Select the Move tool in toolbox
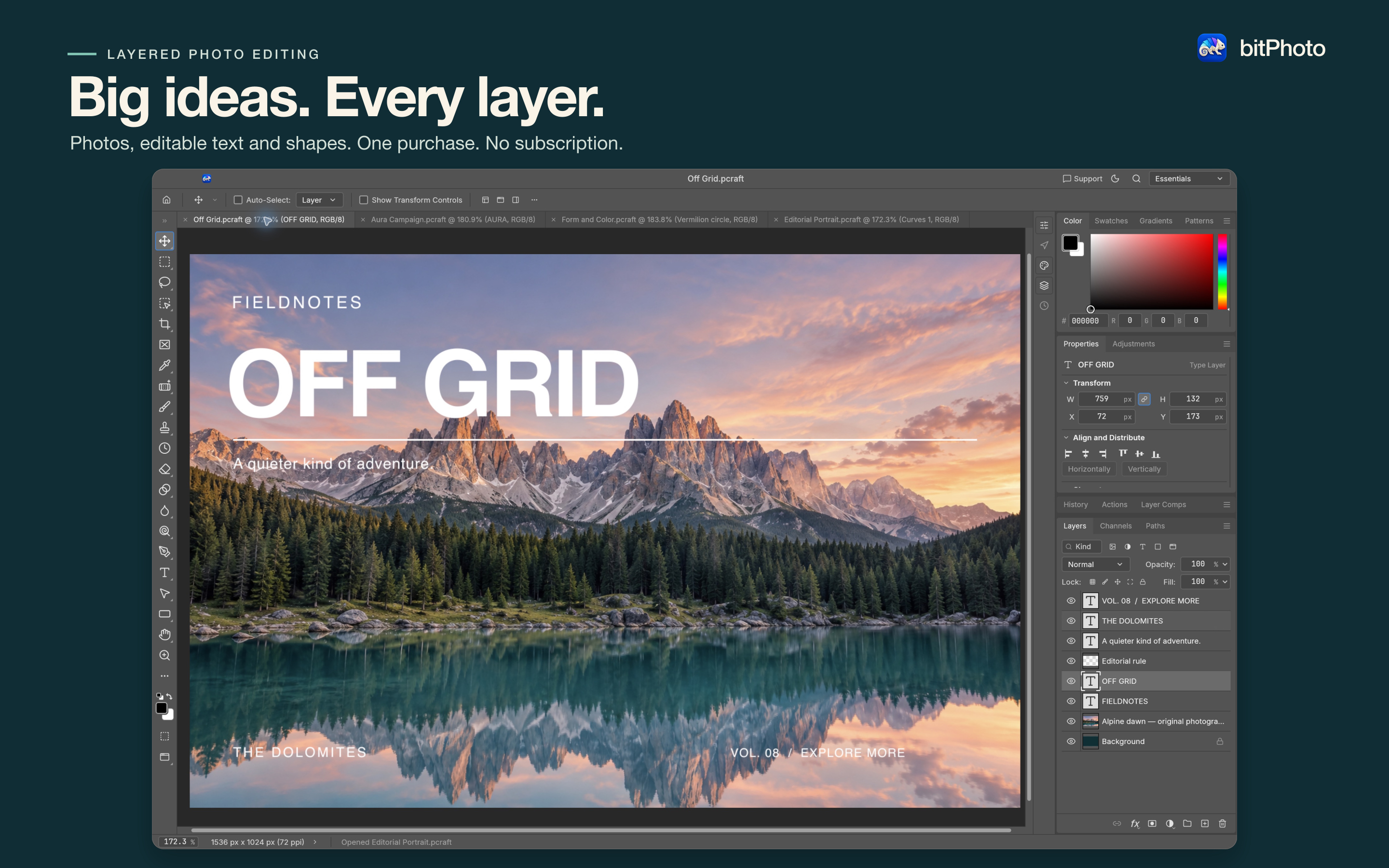1389x868 pixels. 165,241
